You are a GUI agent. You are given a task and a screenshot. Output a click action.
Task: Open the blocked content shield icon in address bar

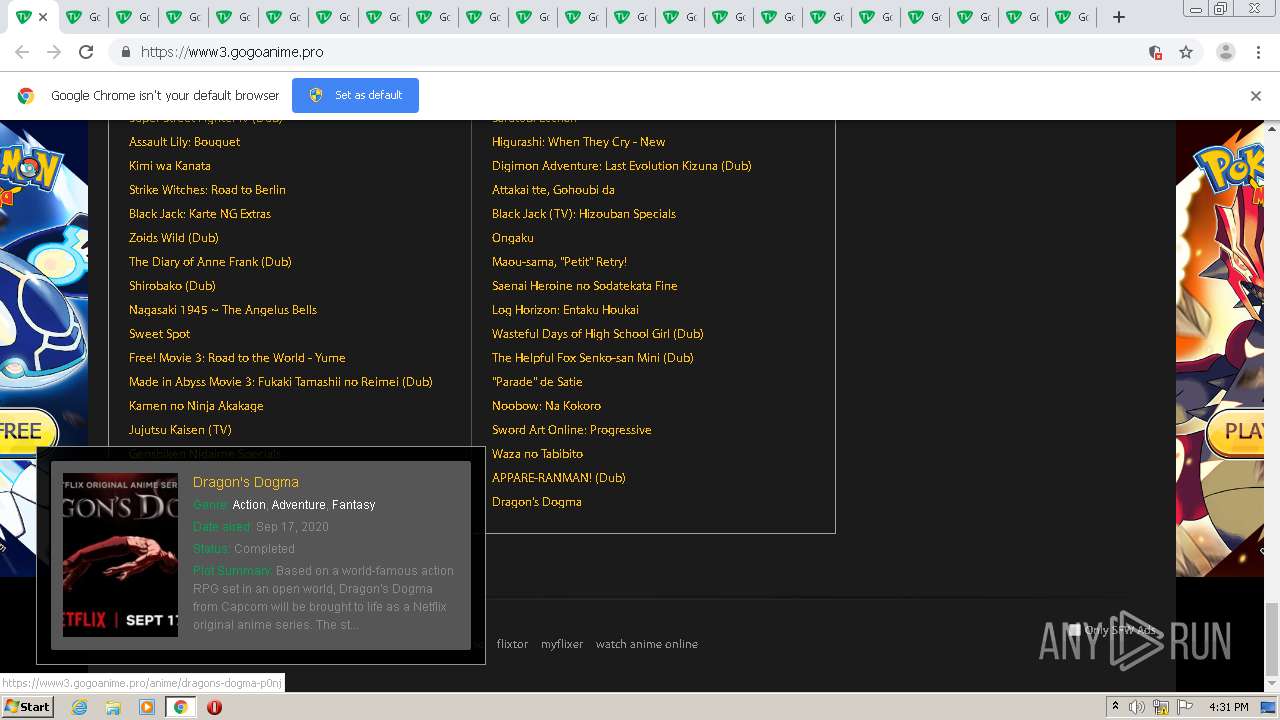1155,52
